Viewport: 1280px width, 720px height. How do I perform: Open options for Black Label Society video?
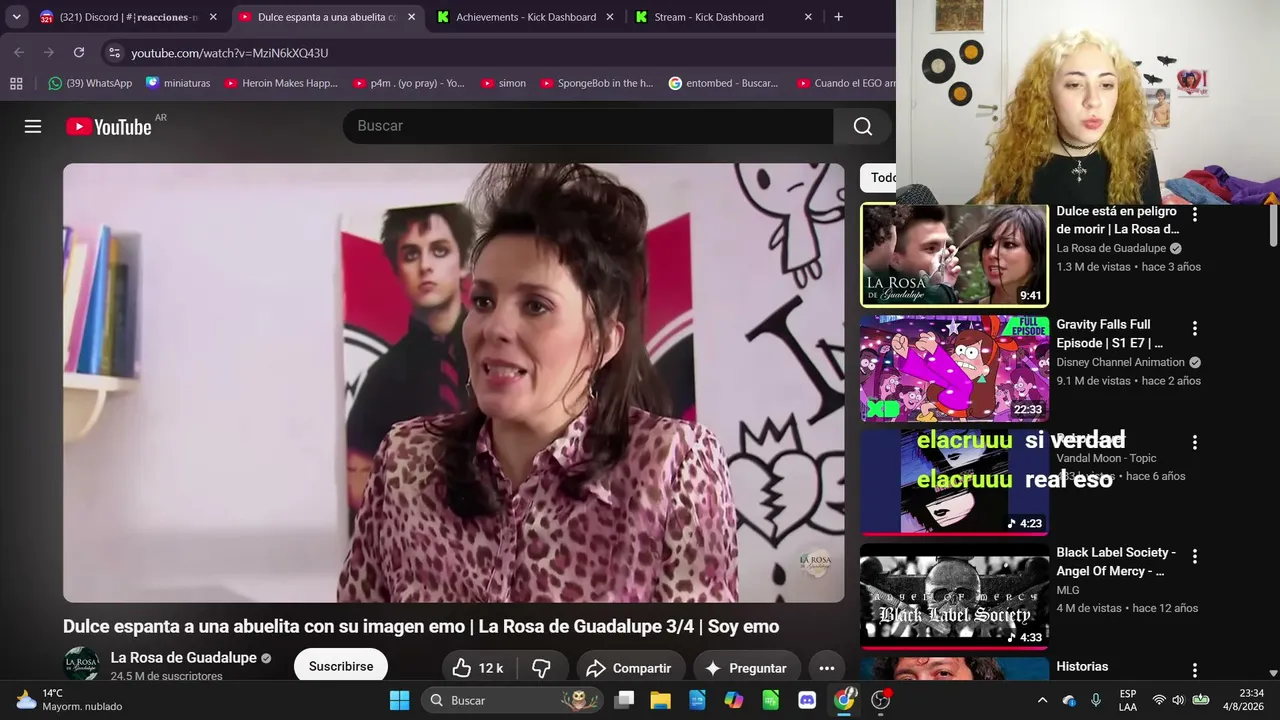click(1194, 556)
